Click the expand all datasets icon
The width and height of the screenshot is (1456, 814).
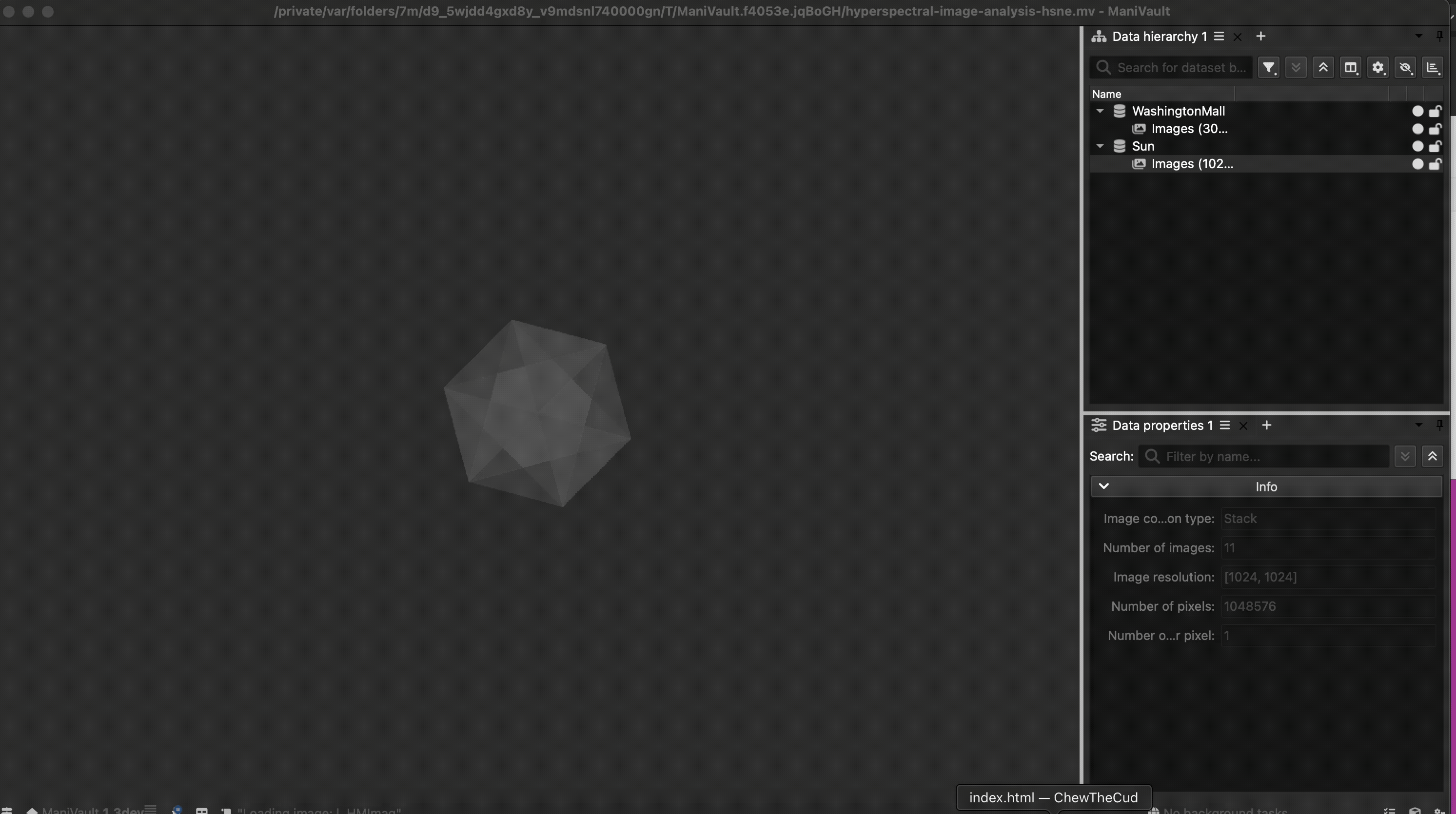point(1296,67)
